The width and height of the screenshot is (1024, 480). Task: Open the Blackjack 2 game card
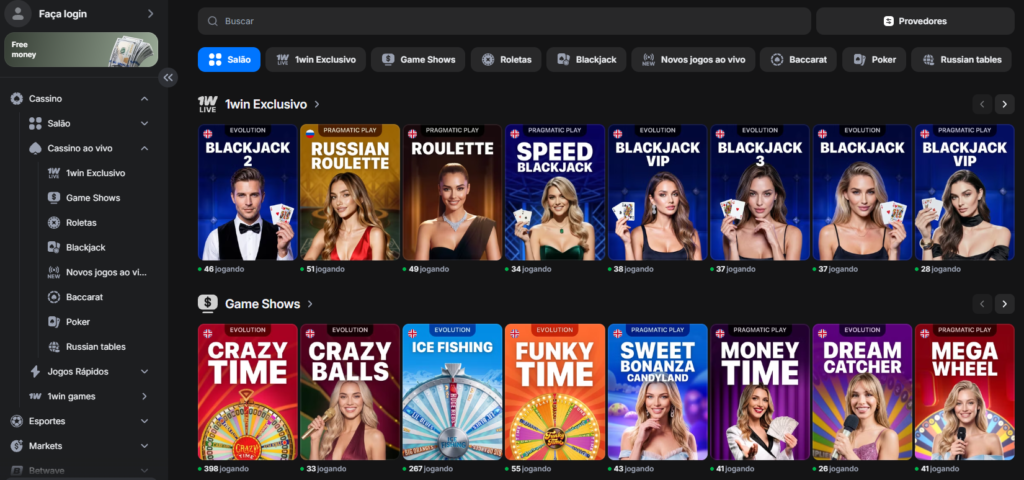click(x=248, y=192)
